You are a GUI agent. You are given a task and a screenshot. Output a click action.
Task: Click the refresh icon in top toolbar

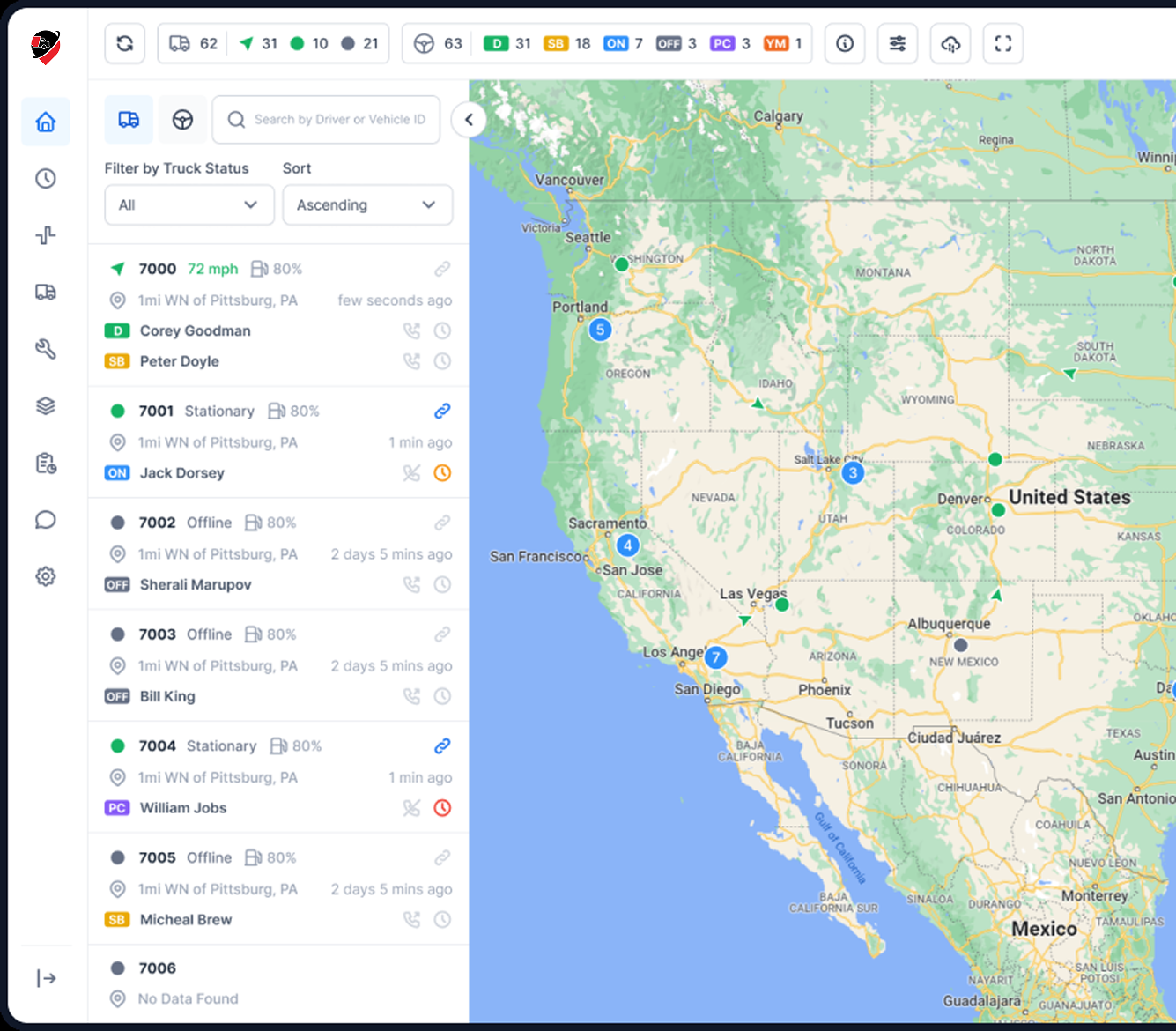click(x=125, y=43)
